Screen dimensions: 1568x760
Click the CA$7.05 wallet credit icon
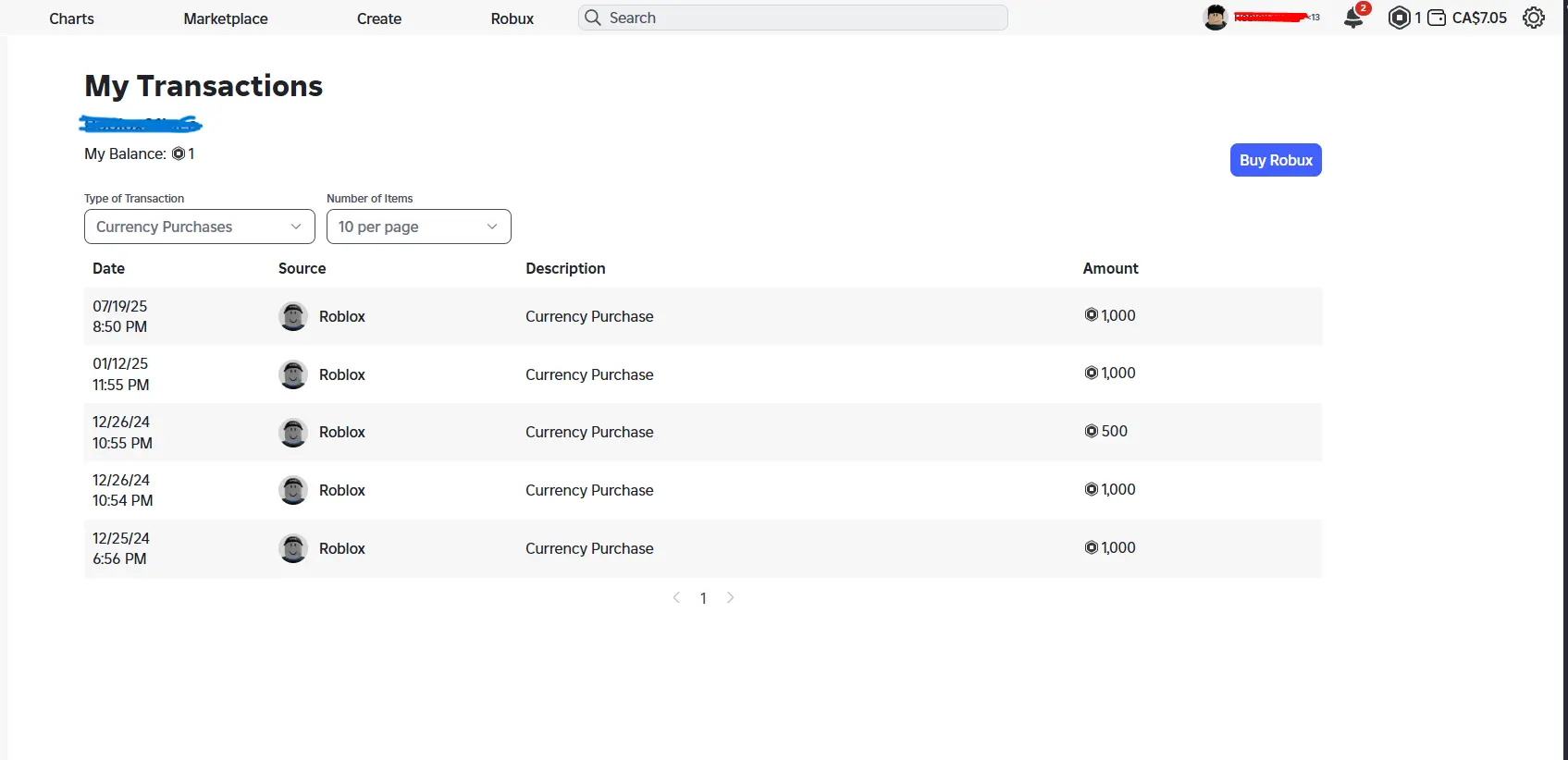[x=1437, y=18]
